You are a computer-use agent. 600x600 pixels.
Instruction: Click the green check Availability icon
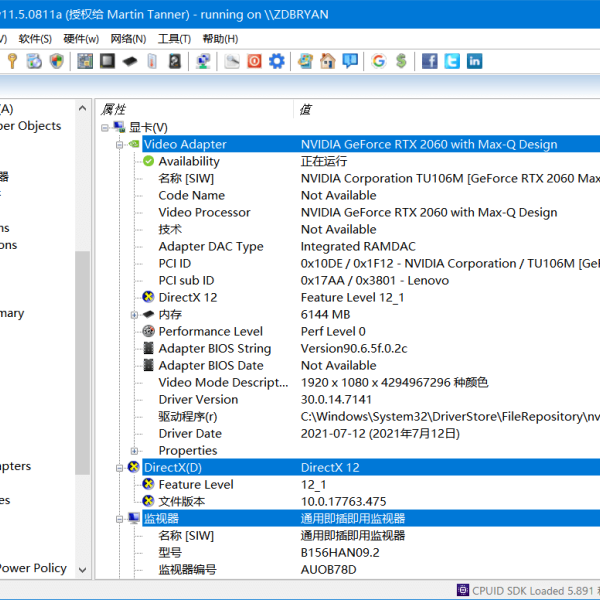pyautogui.click(x=148, y=161)
